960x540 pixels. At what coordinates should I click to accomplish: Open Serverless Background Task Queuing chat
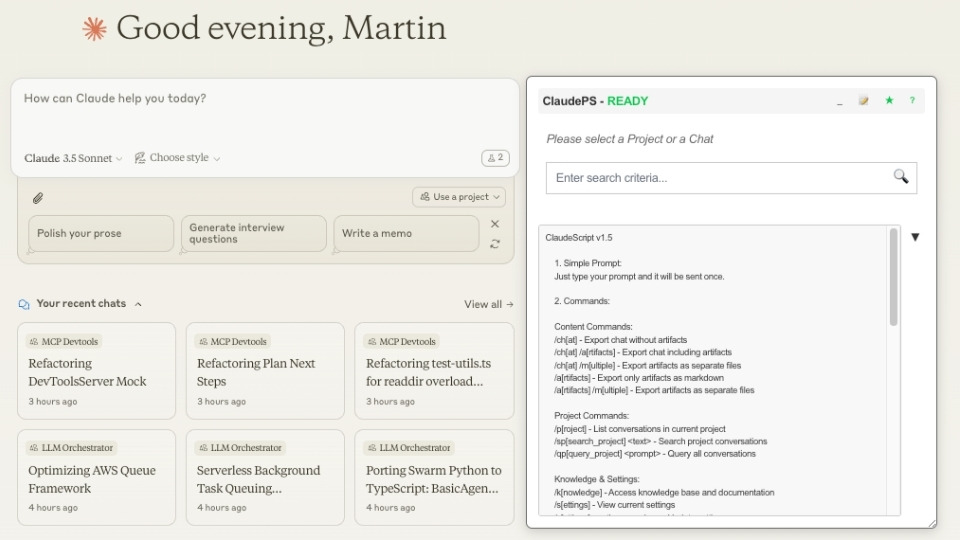coord(265,478)
